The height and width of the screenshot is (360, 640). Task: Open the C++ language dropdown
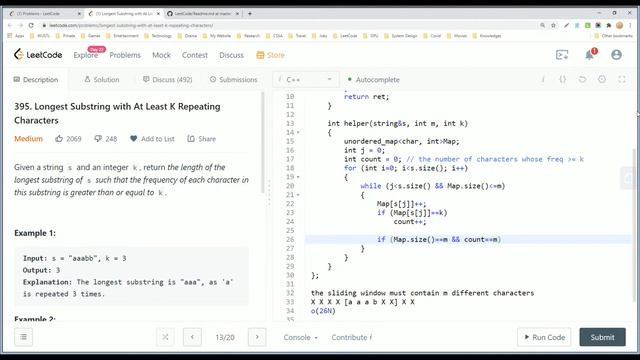pos(306,80)
